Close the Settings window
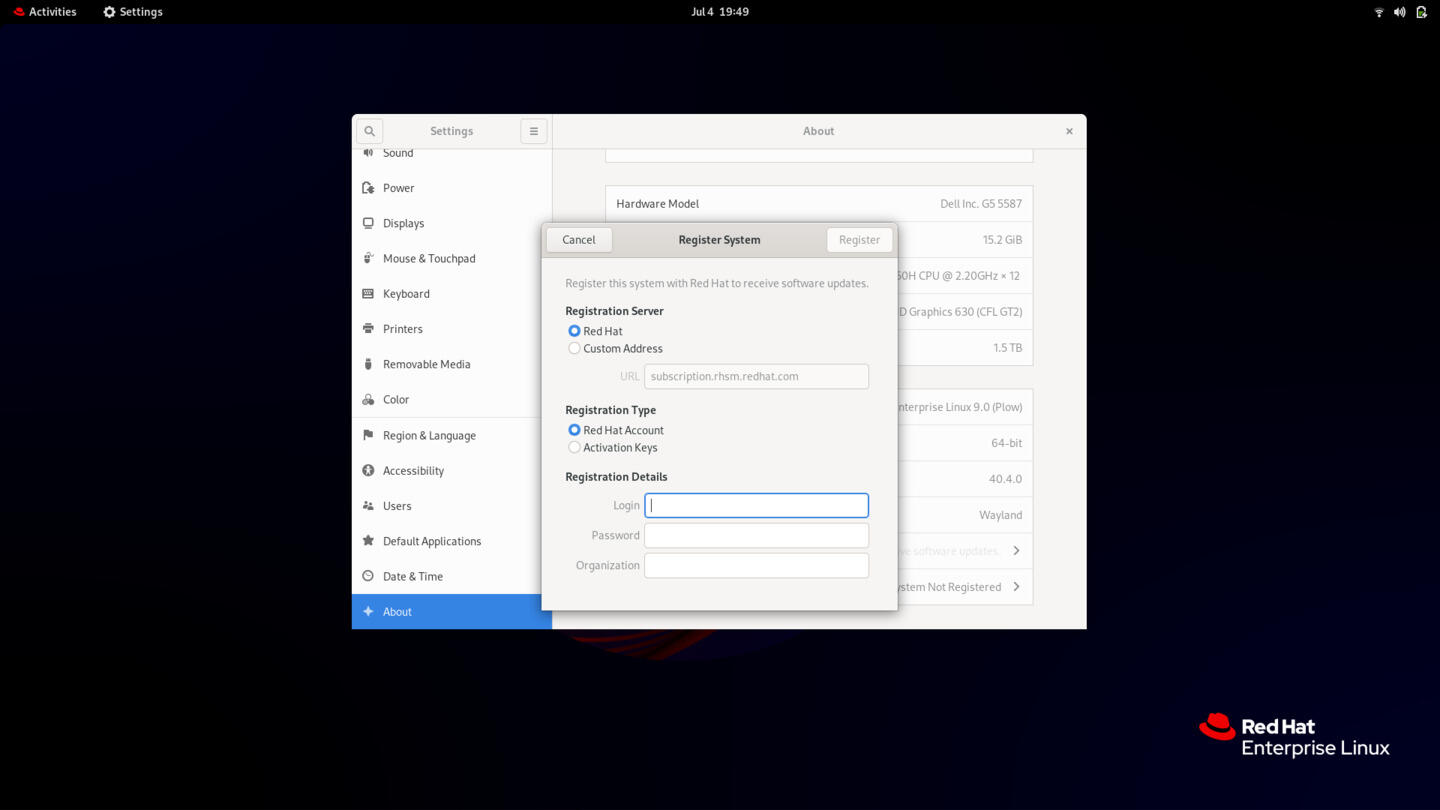 1069,131
